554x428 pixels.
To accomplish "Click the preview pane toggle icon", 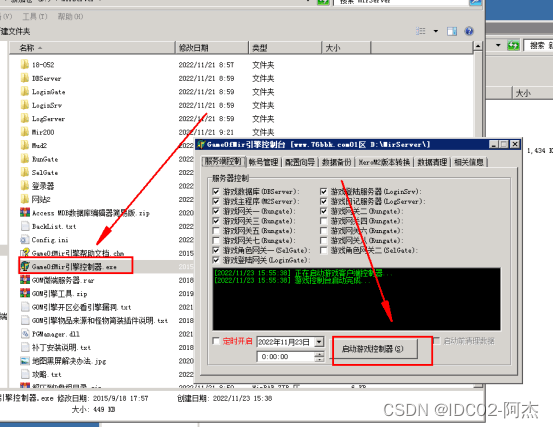I will [x=452, y=31].
